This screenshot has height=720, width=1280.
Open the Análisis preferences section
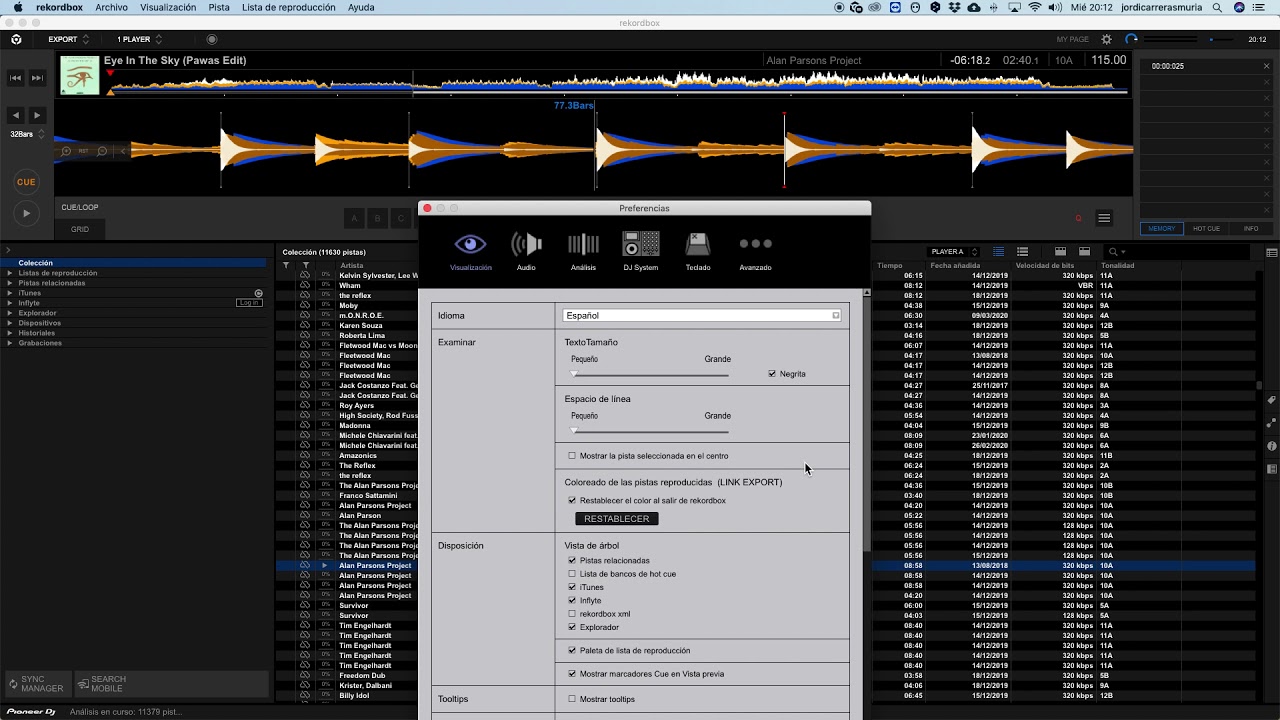click(583, 251)
